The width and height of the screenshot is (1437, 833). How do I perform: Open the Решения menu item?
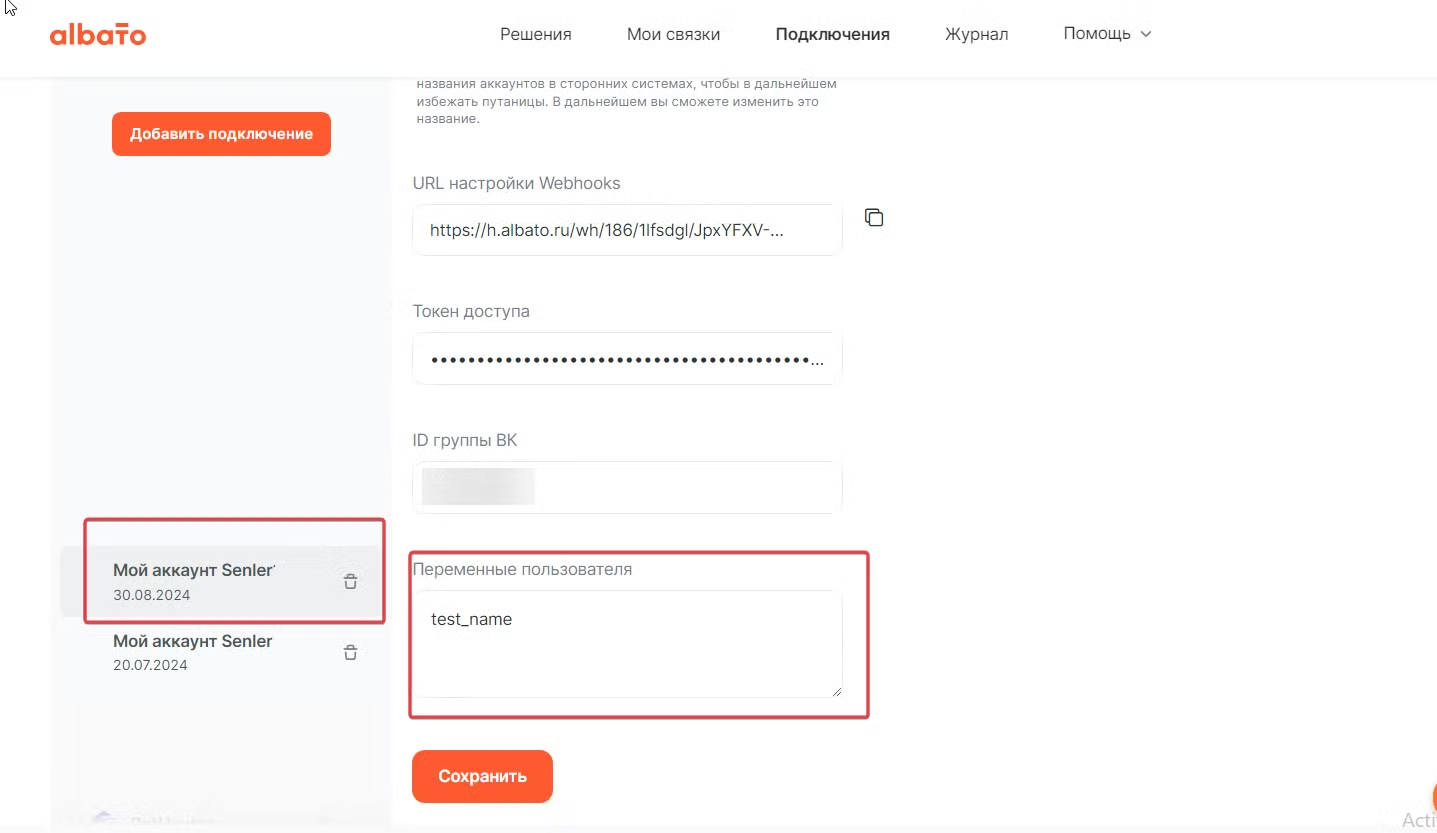click(535, 34)
